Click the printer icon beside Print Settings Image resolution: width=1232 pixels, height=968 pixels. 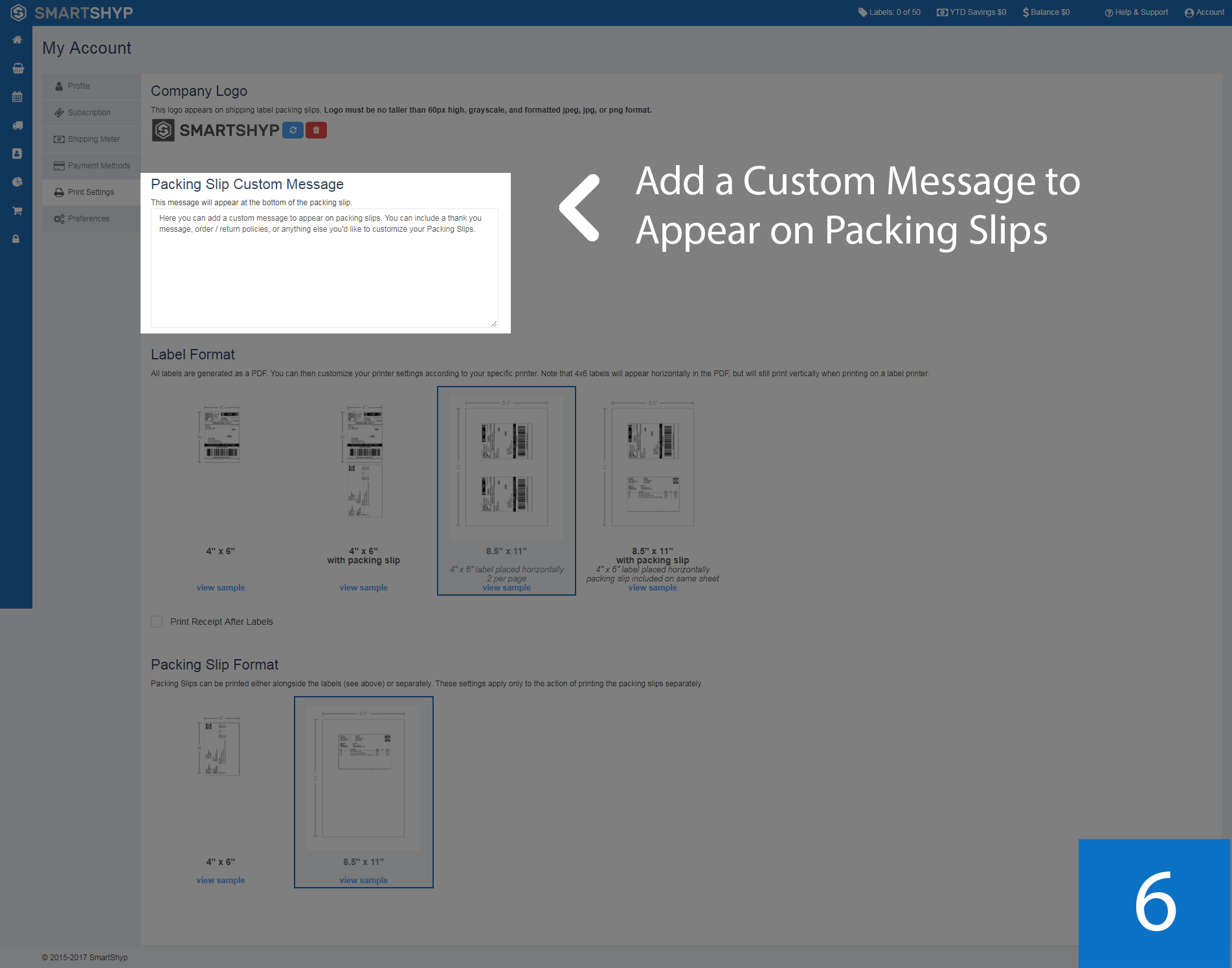[59, 192]
